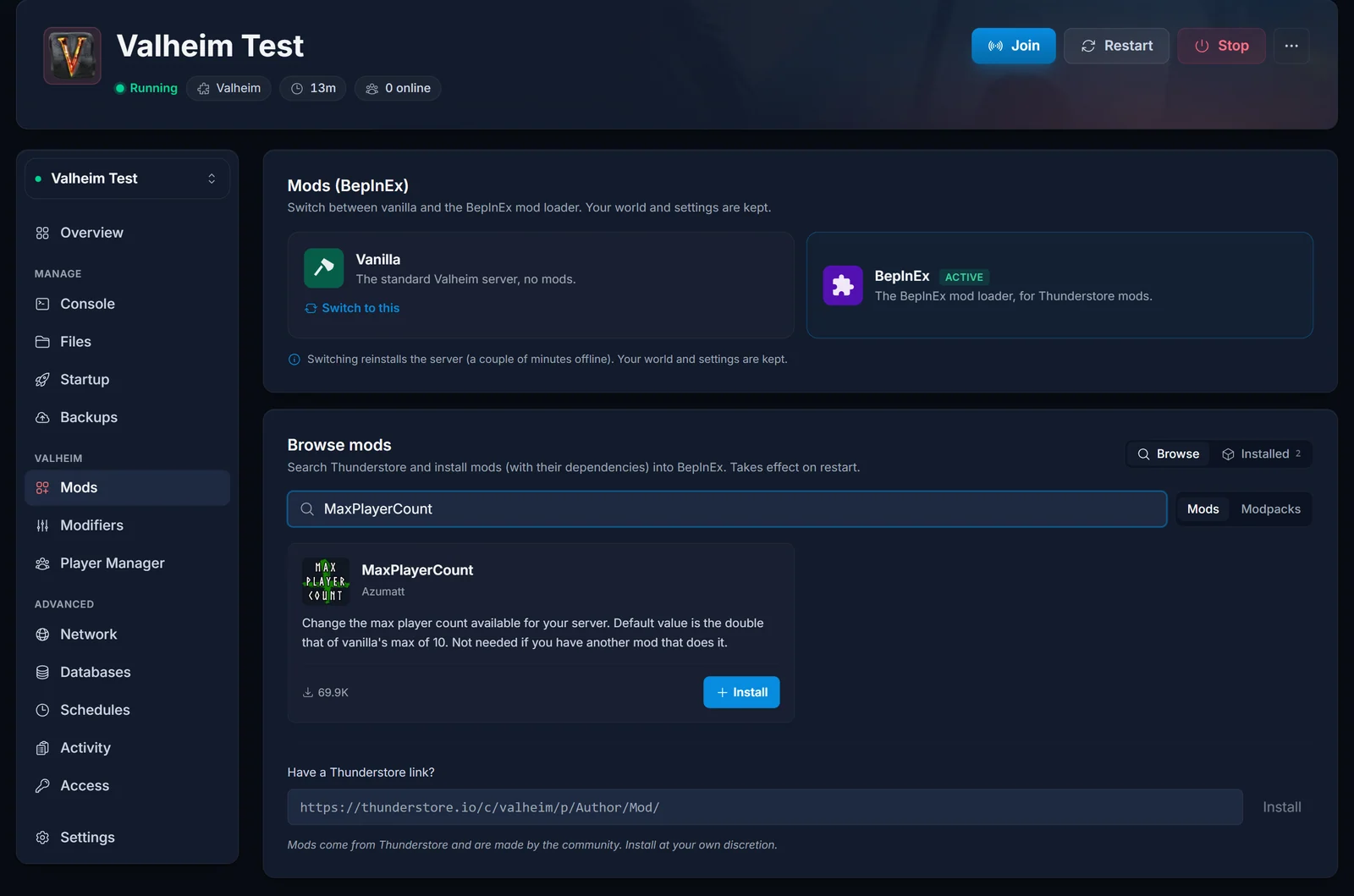Click the Valheim game type badge

pos(228,88)
